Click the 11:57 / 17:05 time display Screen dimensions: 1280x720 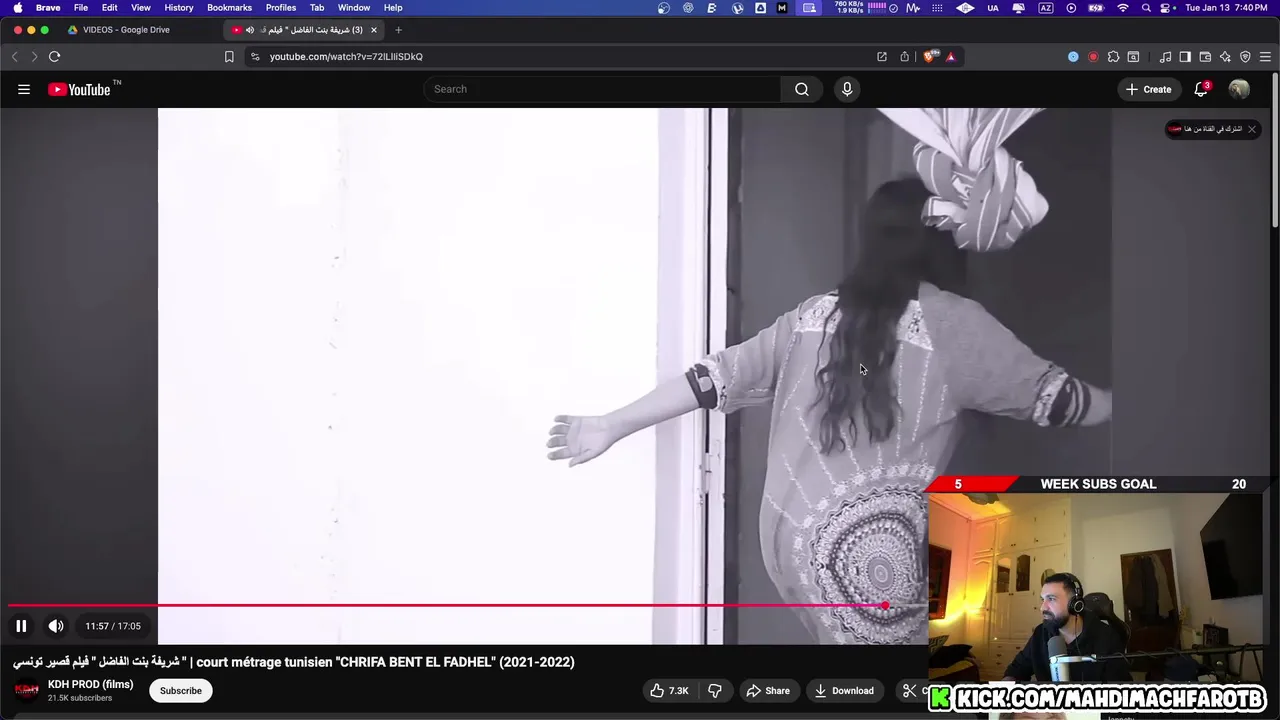tap(113, 626)
